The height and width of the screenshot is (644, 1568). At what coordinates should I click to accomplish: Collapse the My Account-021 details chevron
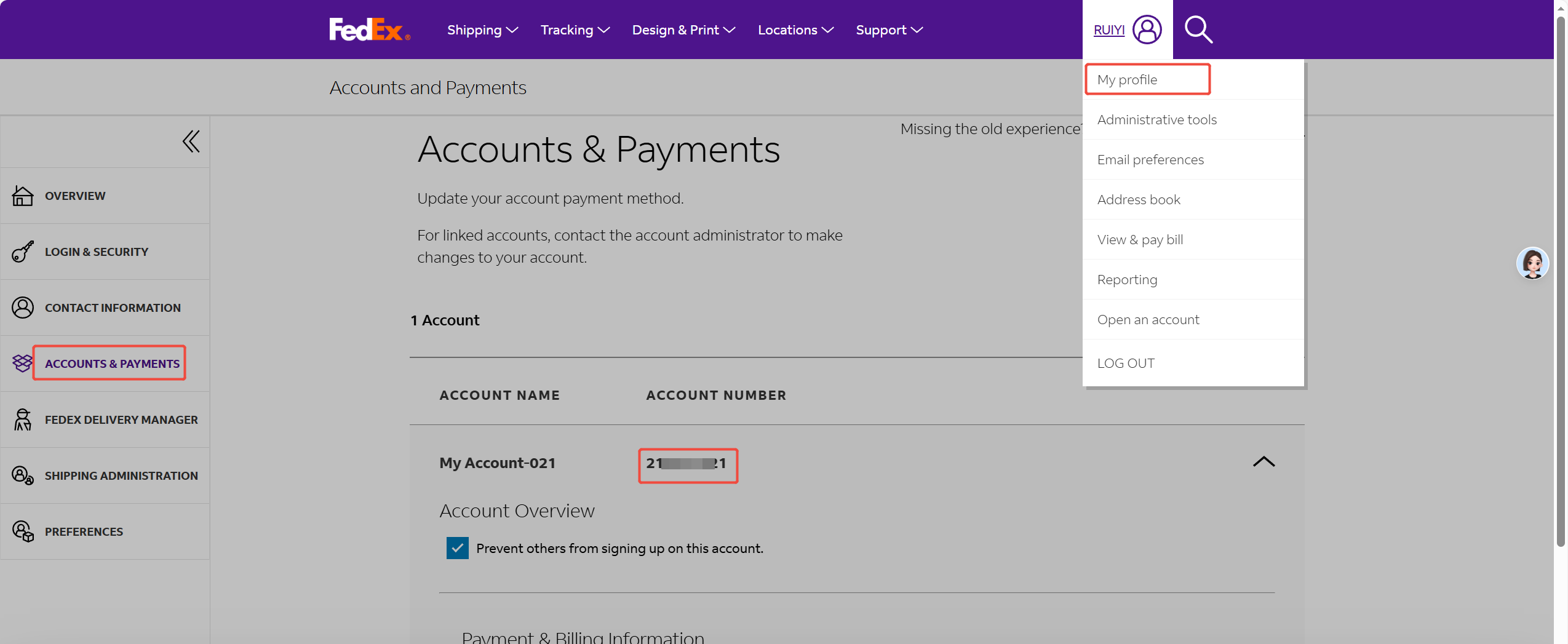[x=1264, y=462]
